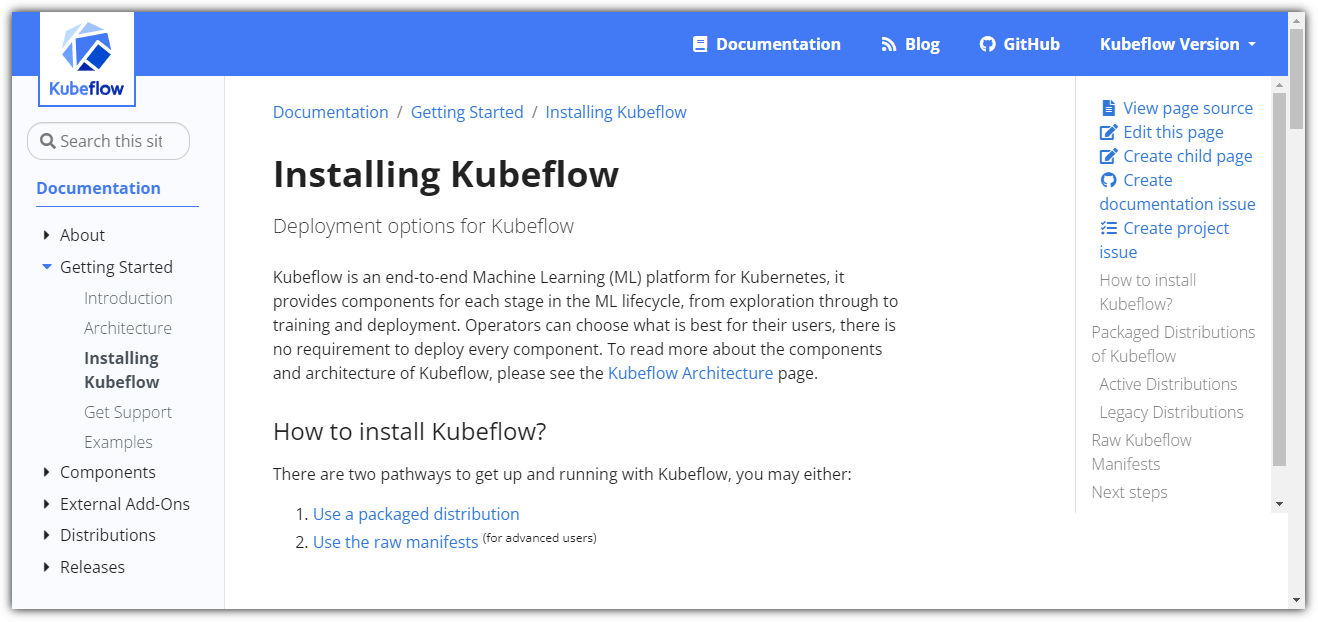This screenshot has width=1318, height=622.
Task: Go to Documentation breadcrumb
Action: [330, 112]
